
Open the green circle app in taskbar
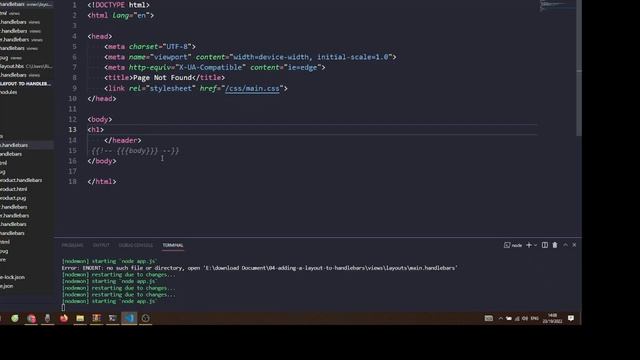click(15, 318)
